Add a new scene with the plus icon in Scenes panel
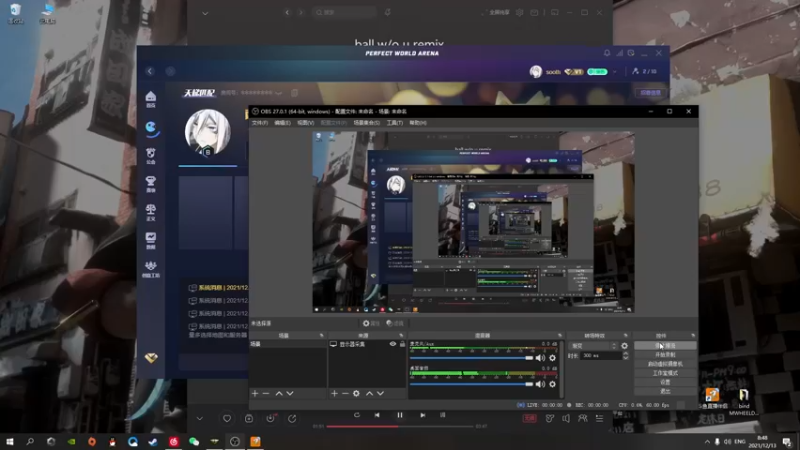This screenshot has width=800, height=450. pos(255,393)
